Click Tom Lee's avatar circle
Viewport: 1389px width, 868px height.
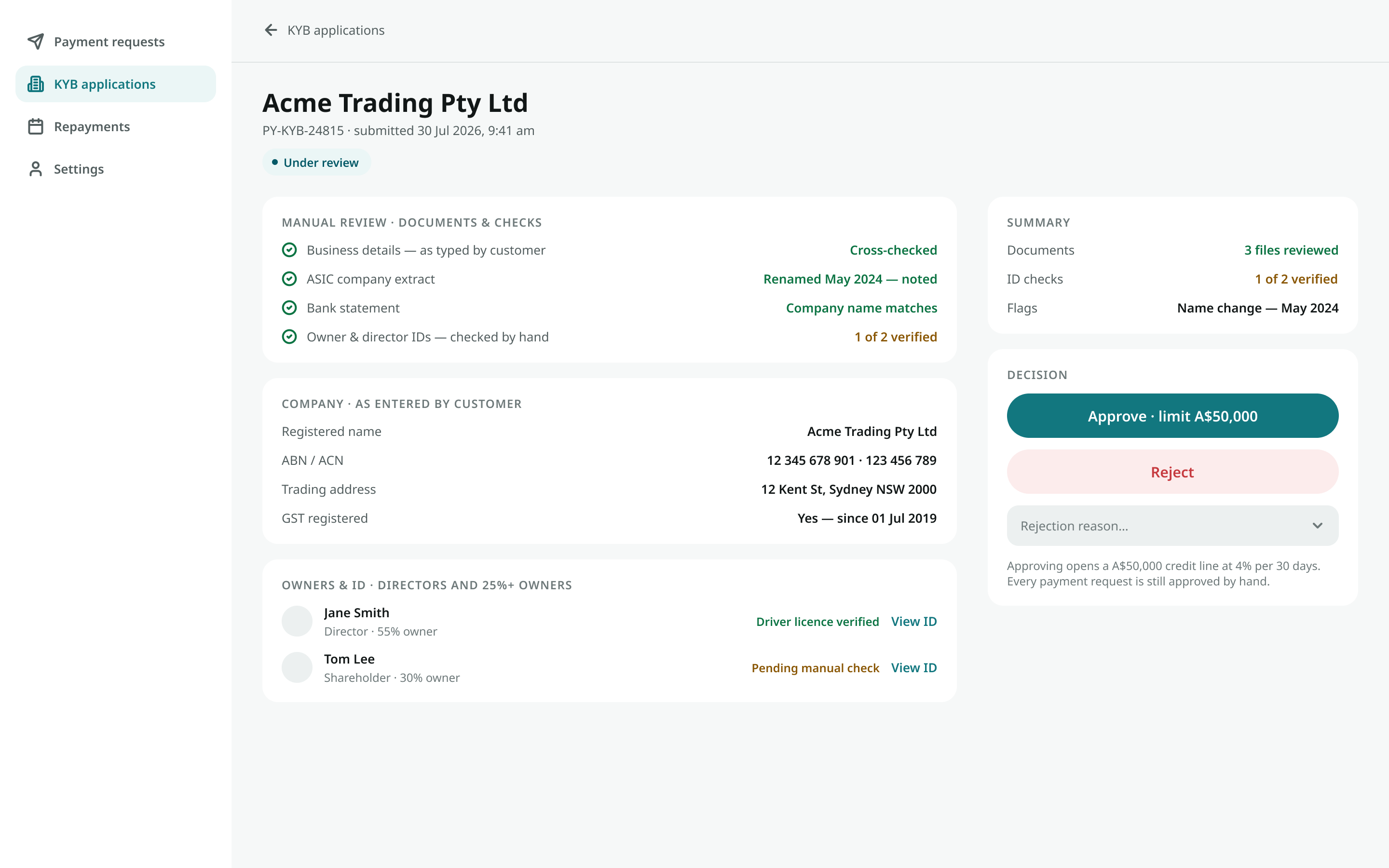[x=297, y=667]
